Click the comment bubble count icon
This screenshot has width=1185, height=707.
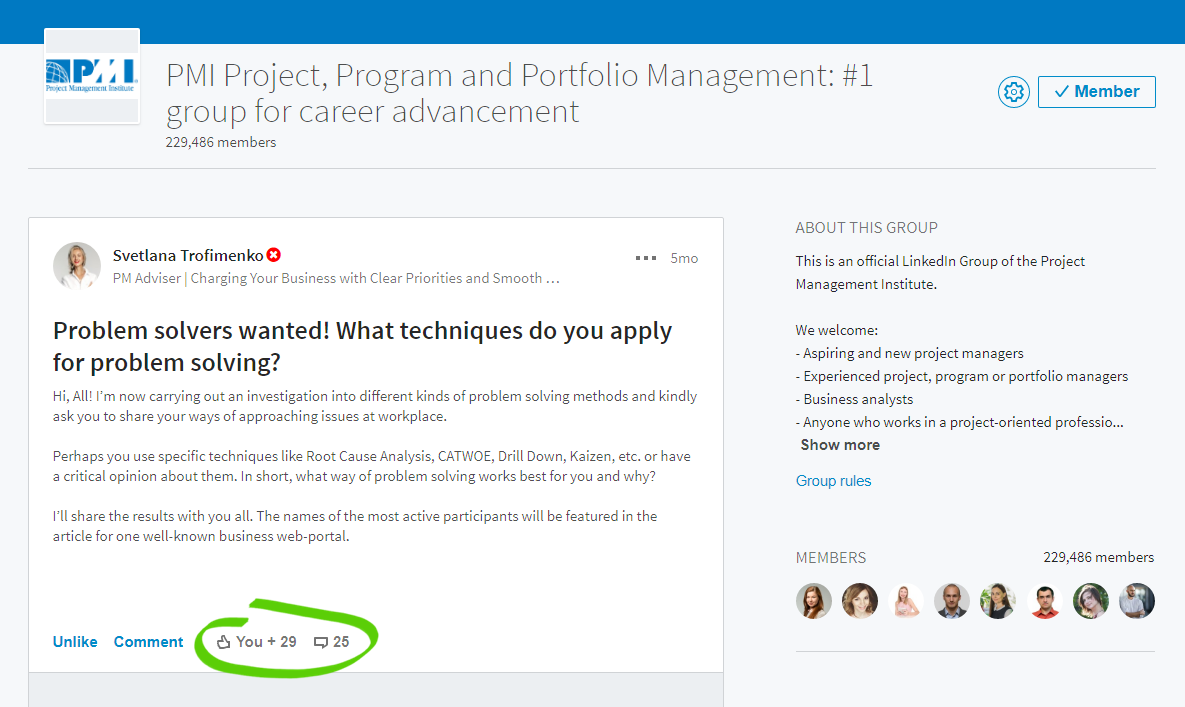320,643
